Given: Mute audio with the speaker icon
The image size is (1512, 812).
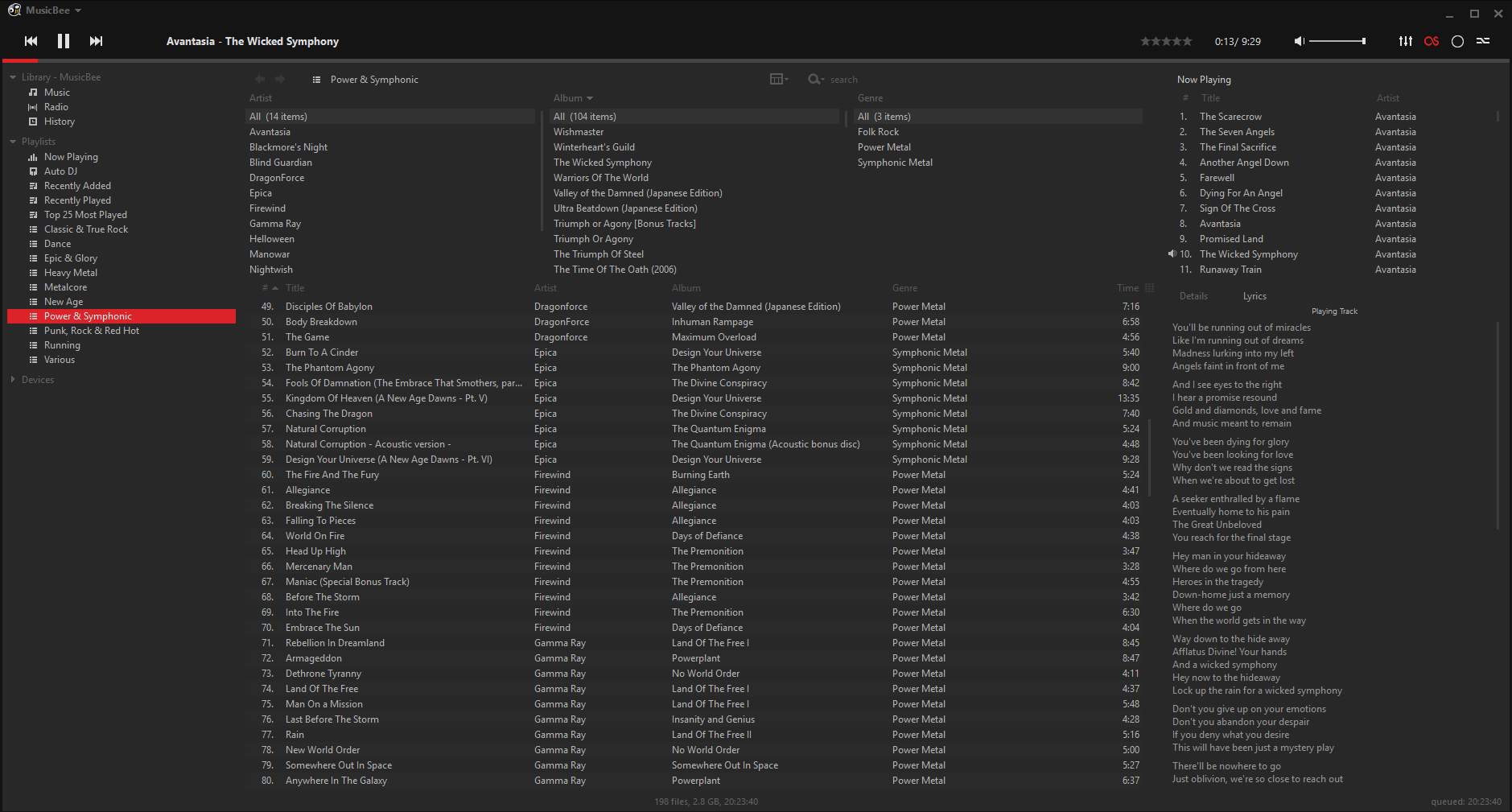Looking at the screenshot, I should coord(1299,41).
